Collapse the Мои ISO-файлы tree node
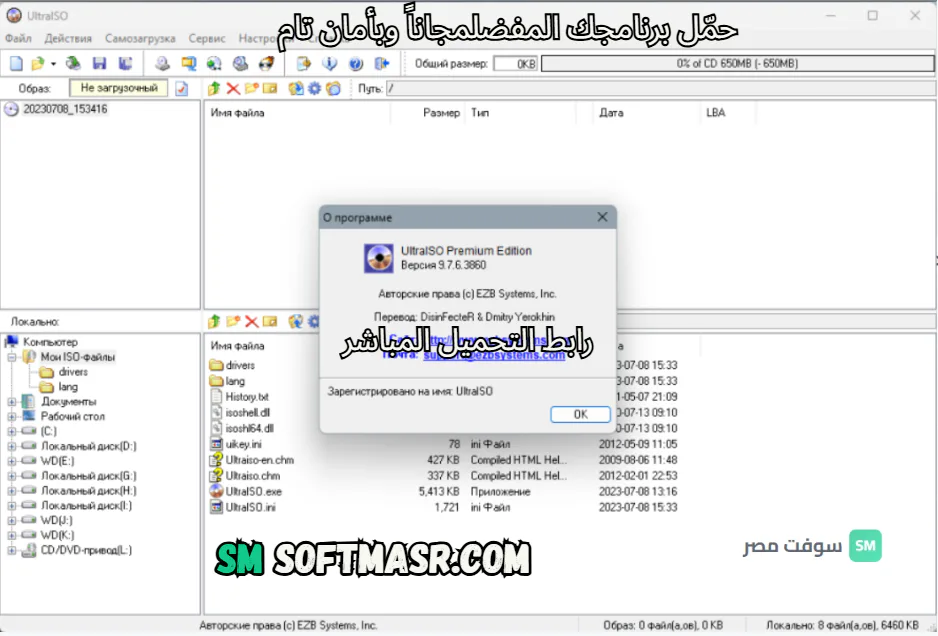The image size is (938, 636). coord(11,357)
